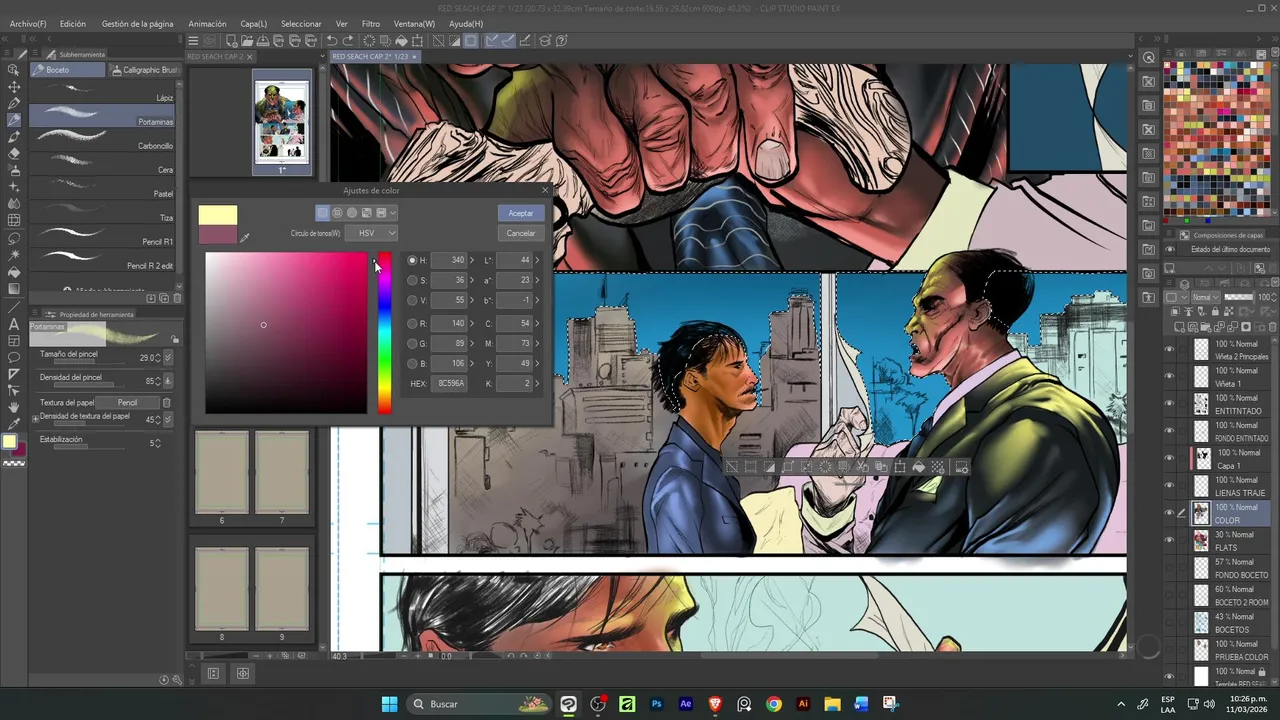Open the Animación menu
This screenshot has height=720, width=1280.
pos(207,23)
